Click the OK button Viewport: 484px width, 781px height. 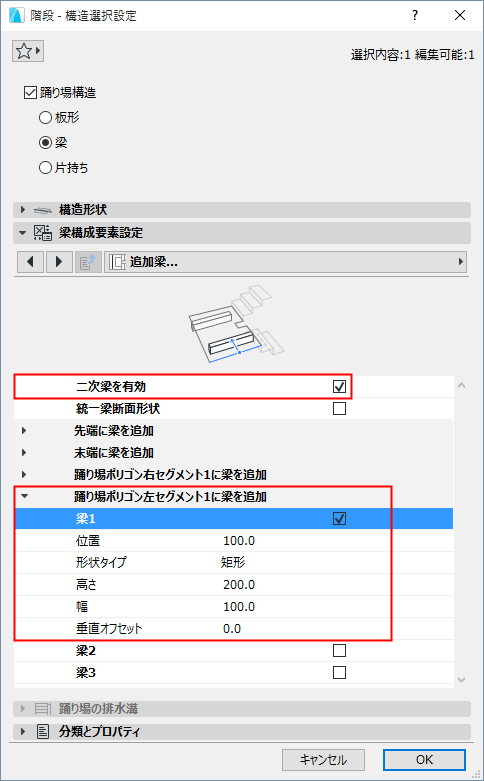tap(424, 760)
